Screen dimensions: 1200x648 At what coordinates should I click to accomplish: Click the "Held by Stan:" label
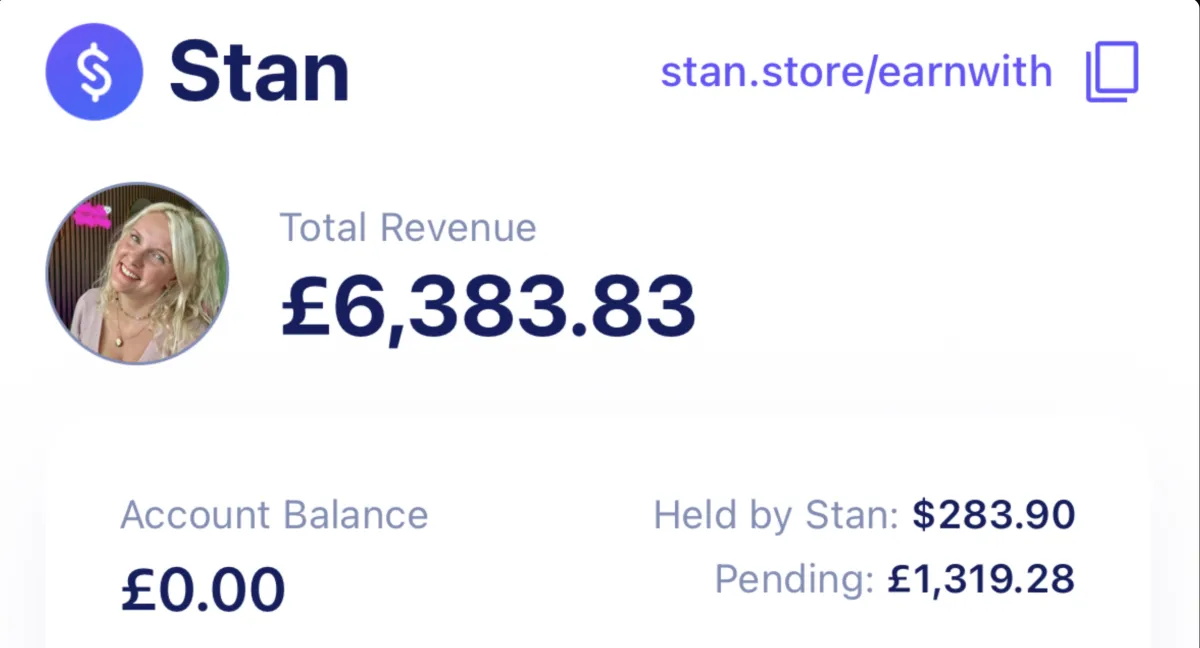click(x=776, y=515)
